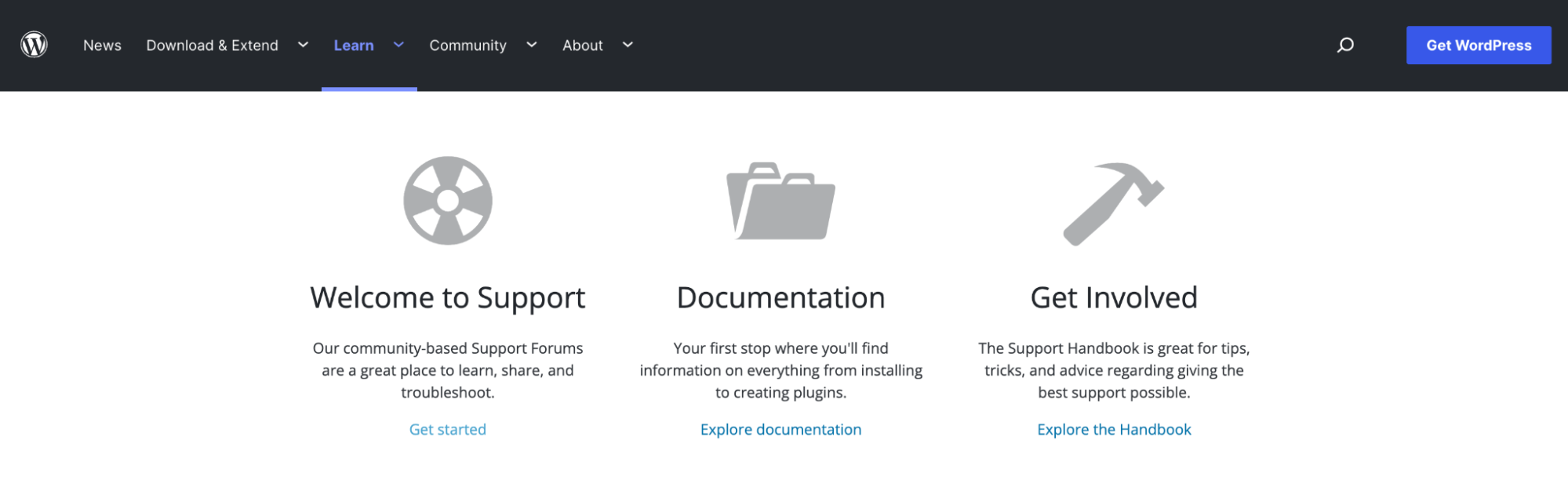
Task: Expand the Community menu chevron
Action: (x=531, y=45)
